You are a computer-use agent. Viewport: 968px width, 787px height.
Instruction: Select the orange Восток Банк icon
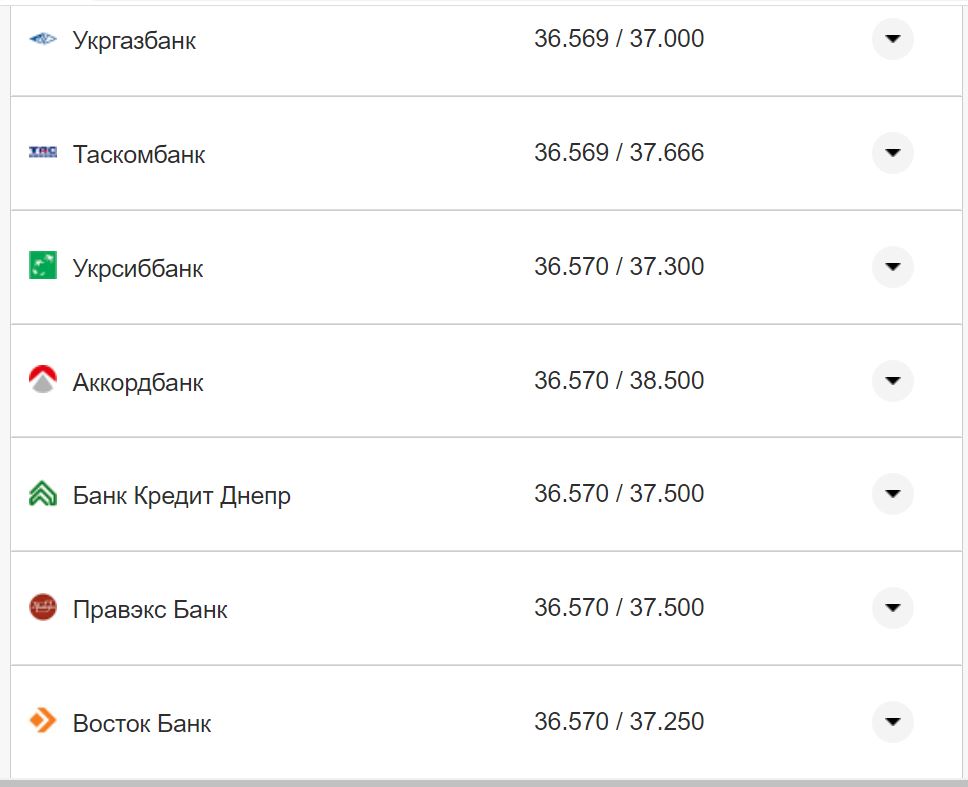click(42, 721)
